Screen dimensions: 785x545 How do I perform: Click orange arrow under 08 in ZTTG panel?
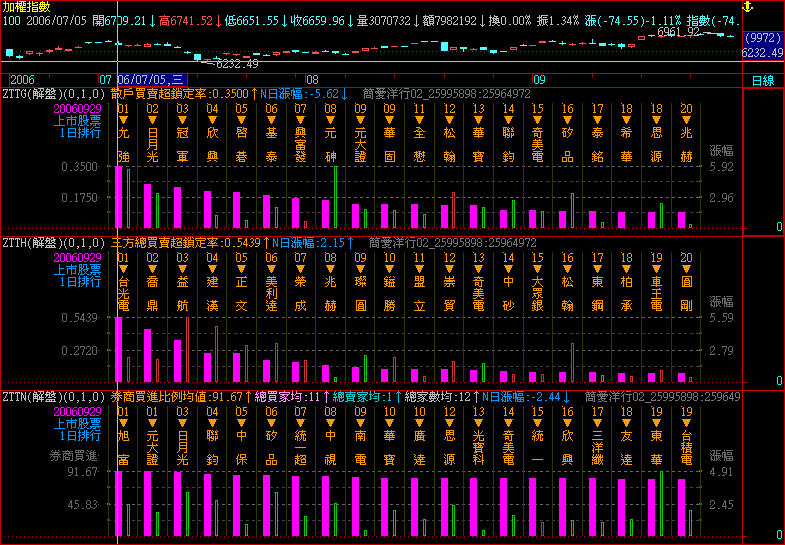point(331,120)
